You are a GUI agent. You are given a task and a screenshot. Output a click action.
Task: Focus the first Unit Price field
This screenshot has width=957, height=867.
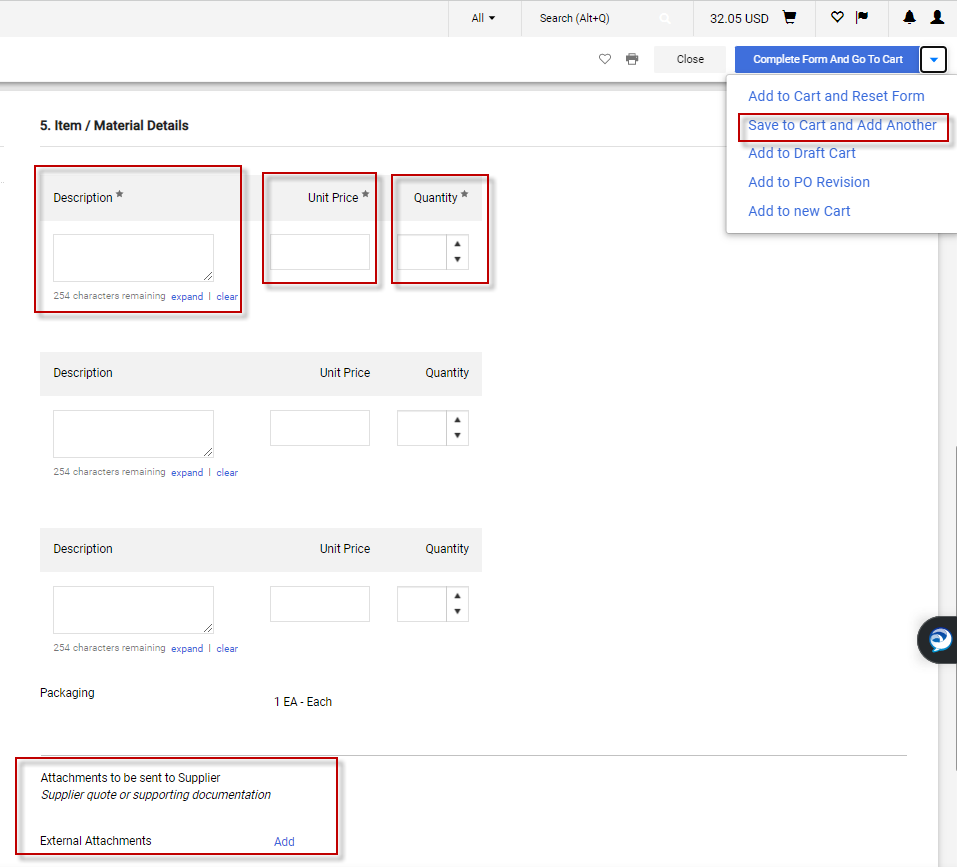pos(319,252)
